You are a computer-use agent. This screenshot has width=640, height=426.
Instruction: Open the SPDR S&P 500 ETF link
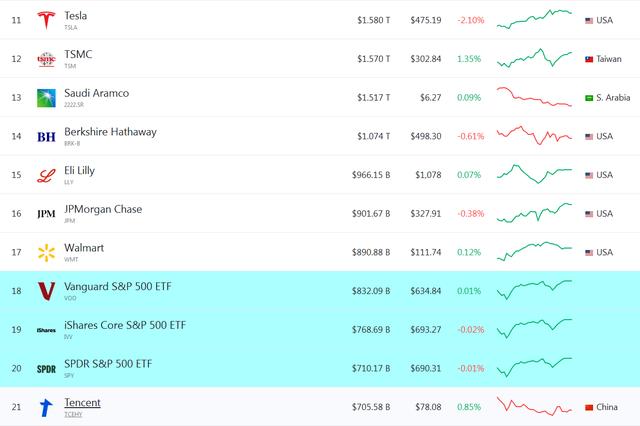[109, 364]
